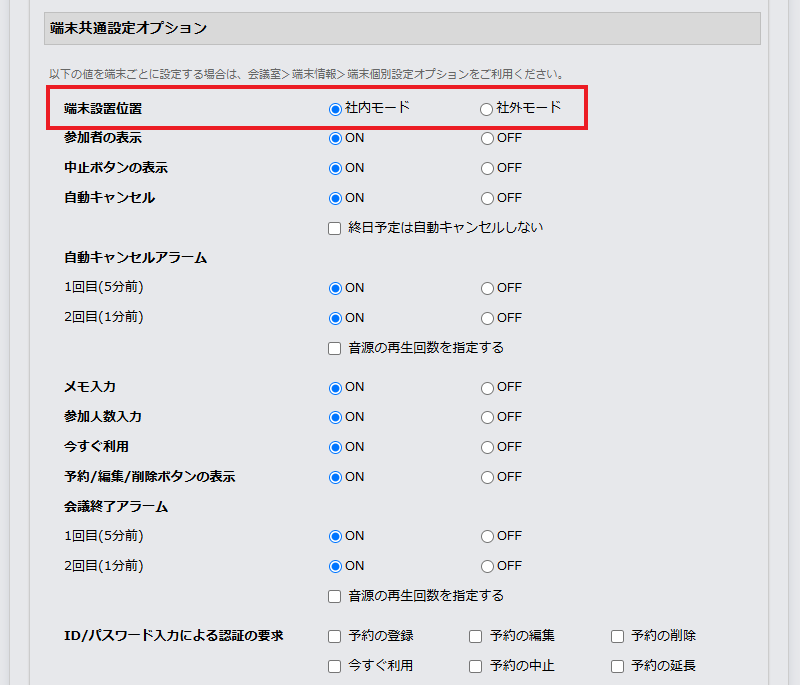Turn OFF 参加者の表示
The width and height of the screenshot is (800, 685).
point(487,139)
